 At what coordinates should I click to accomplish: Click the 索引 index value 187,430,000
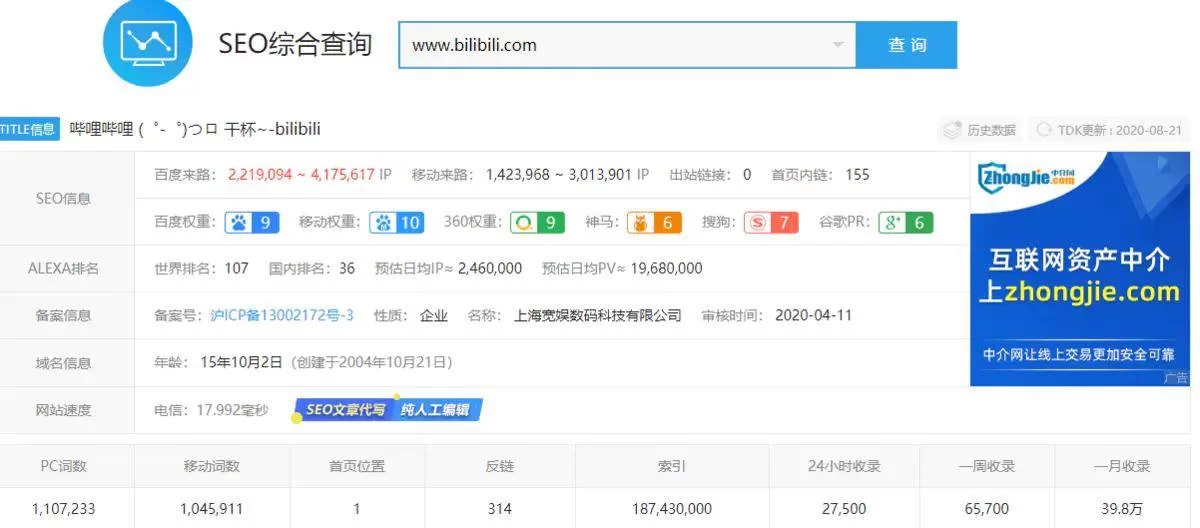671,509
